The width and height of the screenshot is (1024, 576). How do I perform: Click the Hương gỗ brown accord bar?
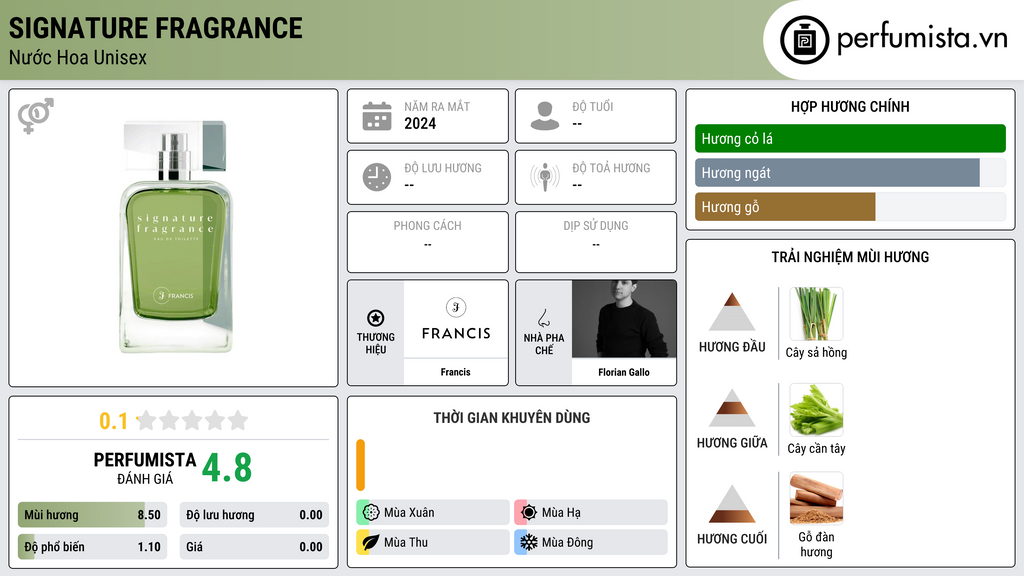(x=850, y=206)
